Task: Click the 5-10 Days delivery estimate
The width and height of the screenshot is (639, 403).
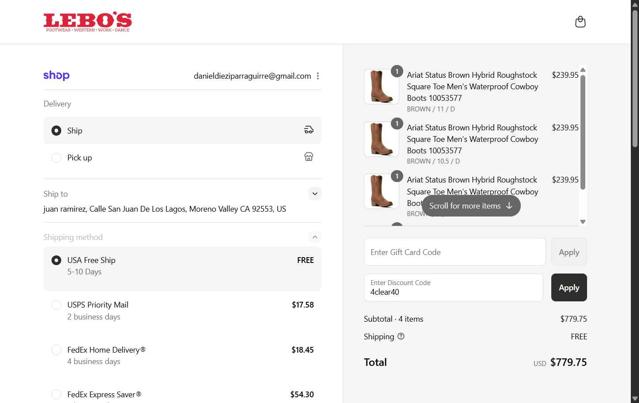Action: [x=84, y=272]
